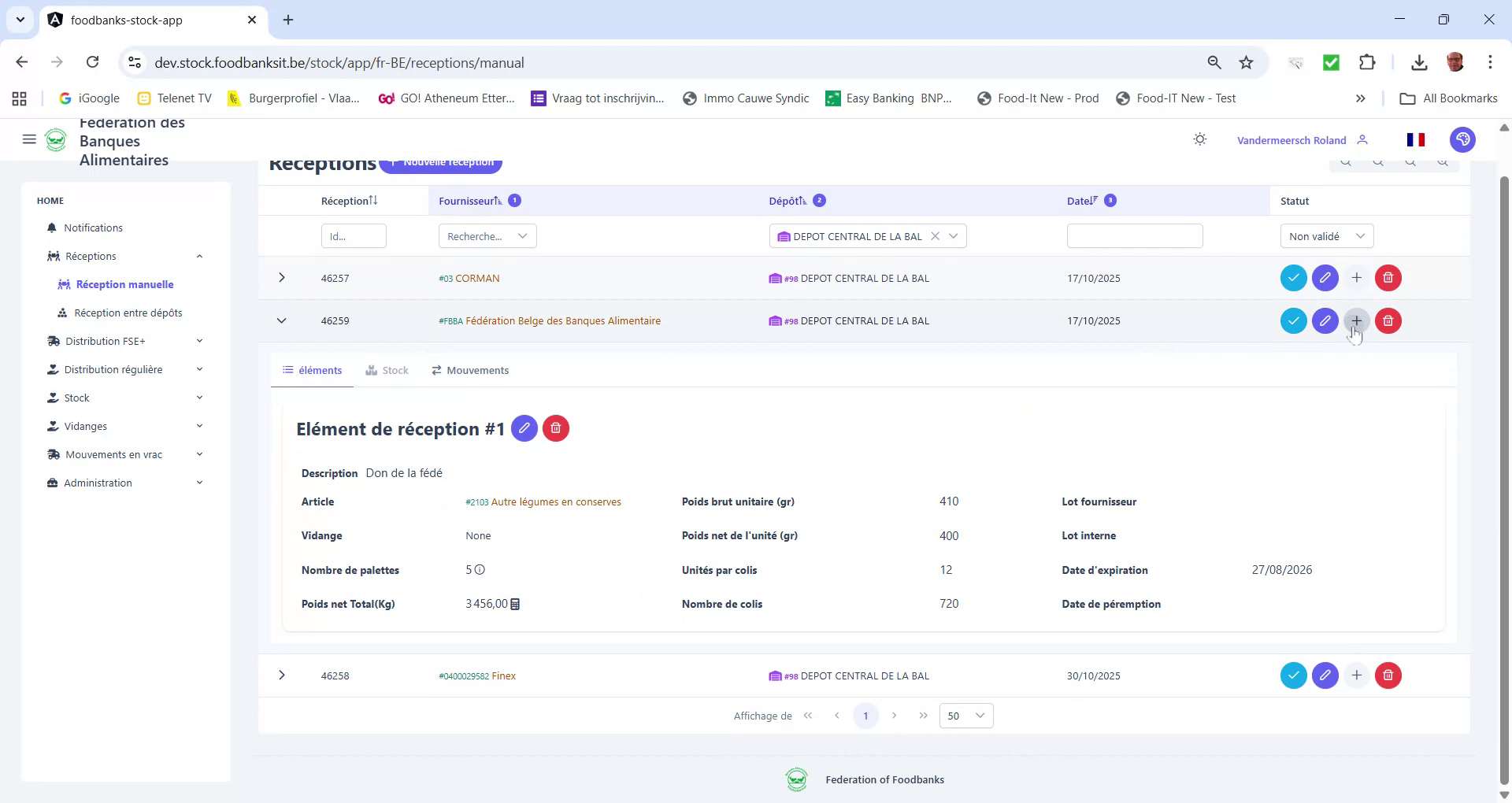Viewport: 1512px width, 803px height.
Task: Open Réception entre dépôts in the sidebar
Action: (128, 313)
